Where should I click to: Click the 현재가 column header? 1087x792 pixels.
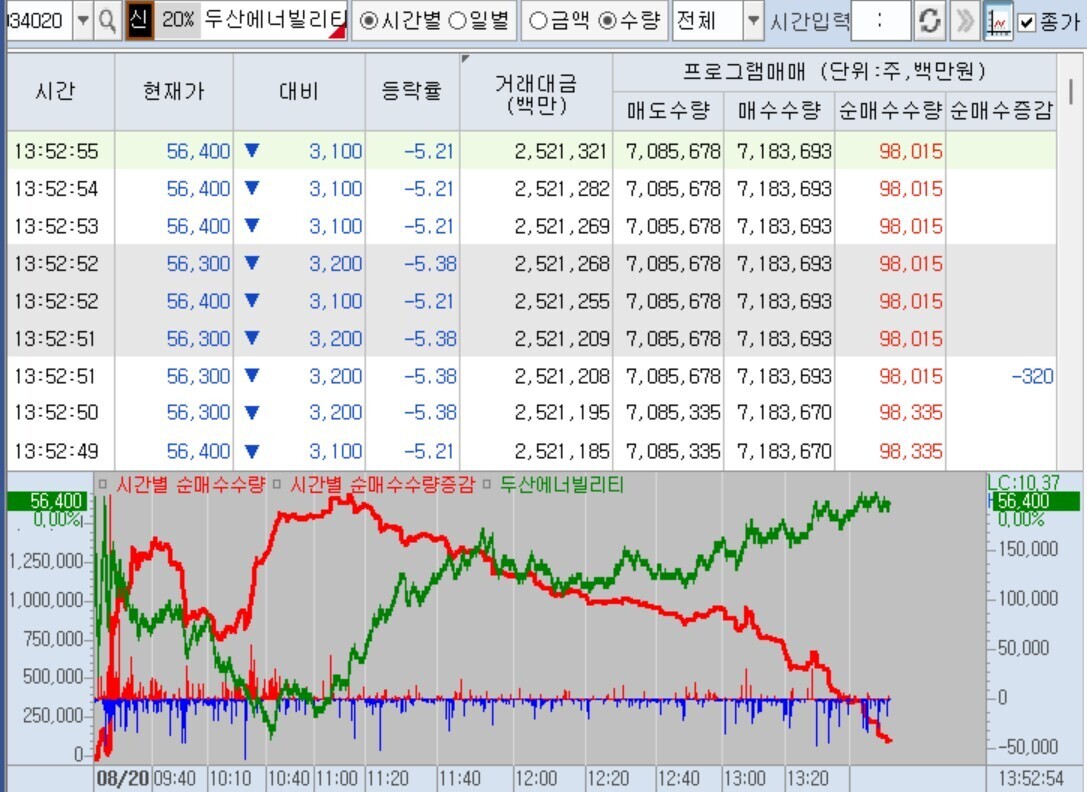(174, 92)
